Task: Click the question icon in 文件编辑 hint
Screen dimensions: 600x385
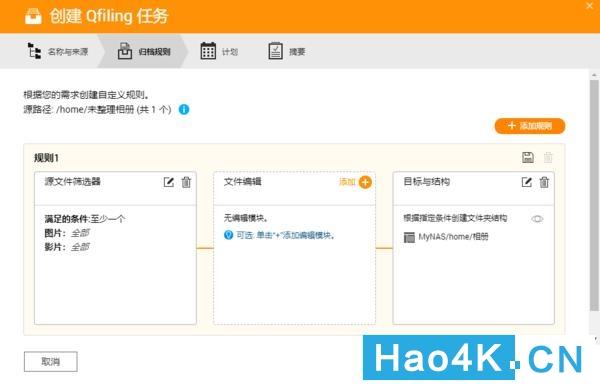Action: 228,235
